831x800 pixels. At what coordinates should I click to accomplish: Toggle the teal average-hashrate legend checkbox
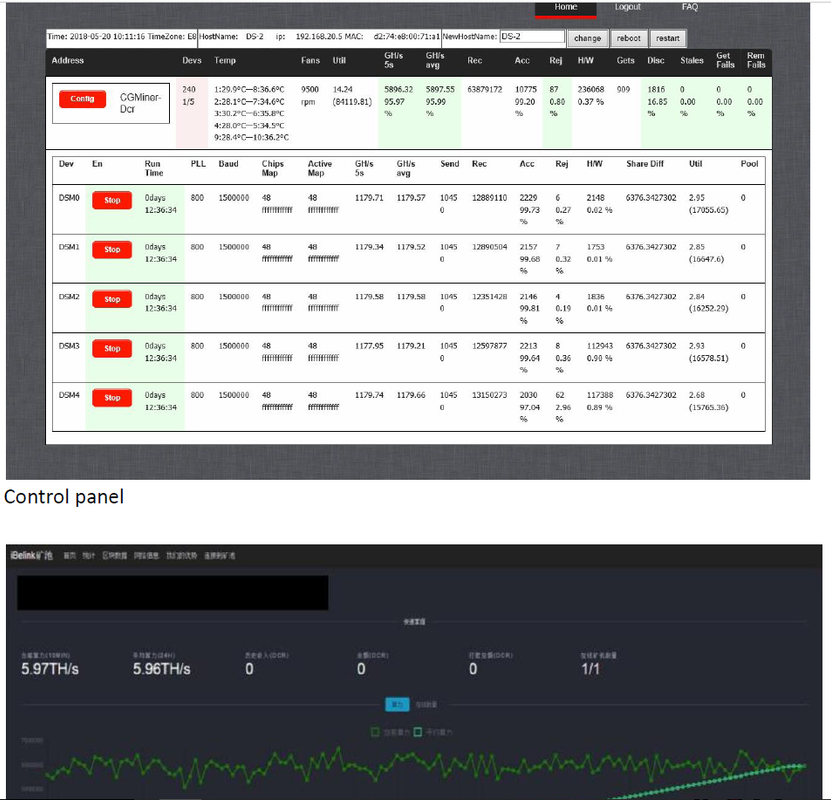tap(418, 732)
